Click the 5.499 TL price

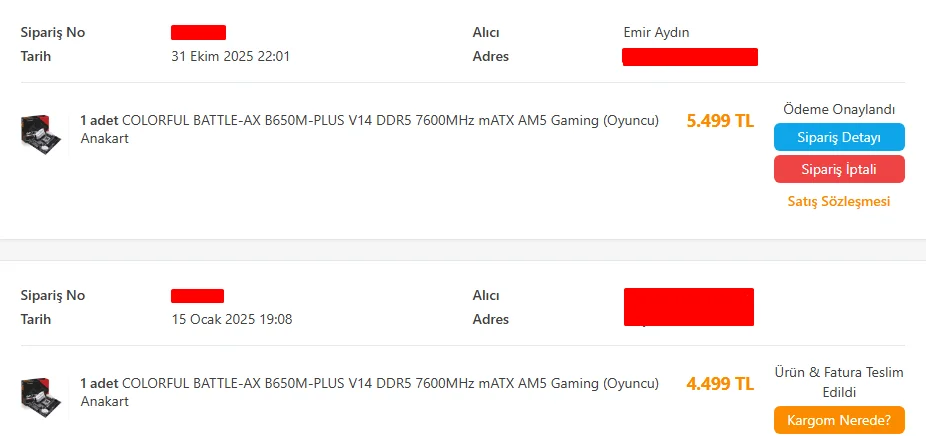coord(720,121)
